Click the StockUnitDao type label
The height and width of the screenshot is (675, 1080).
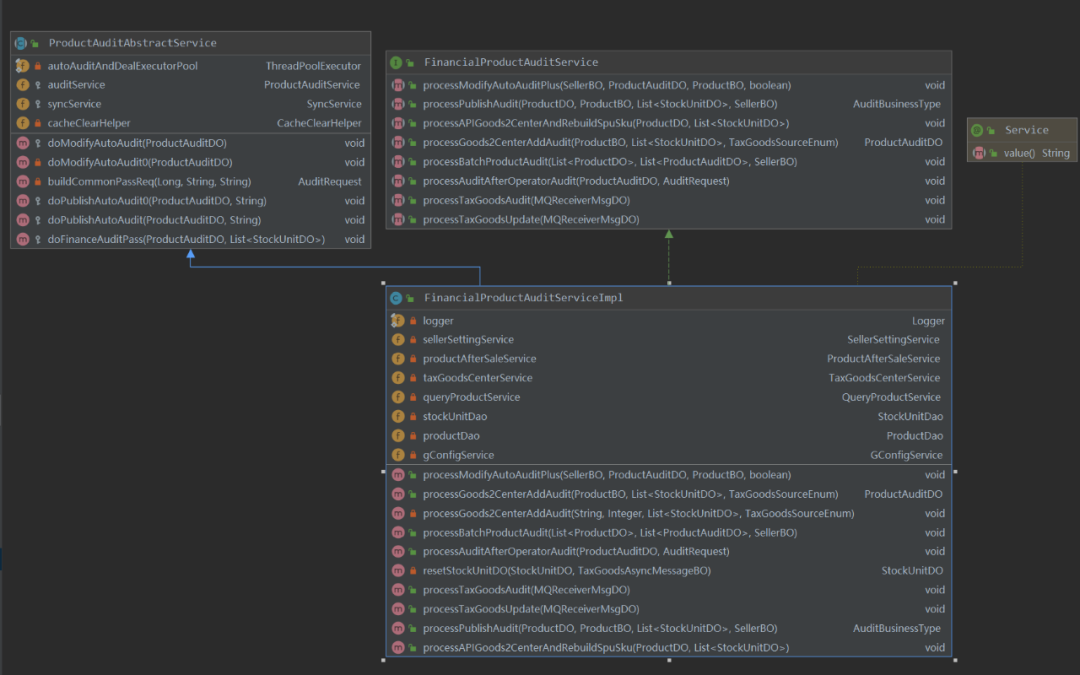pyautogui.click(x=911, y=417)
